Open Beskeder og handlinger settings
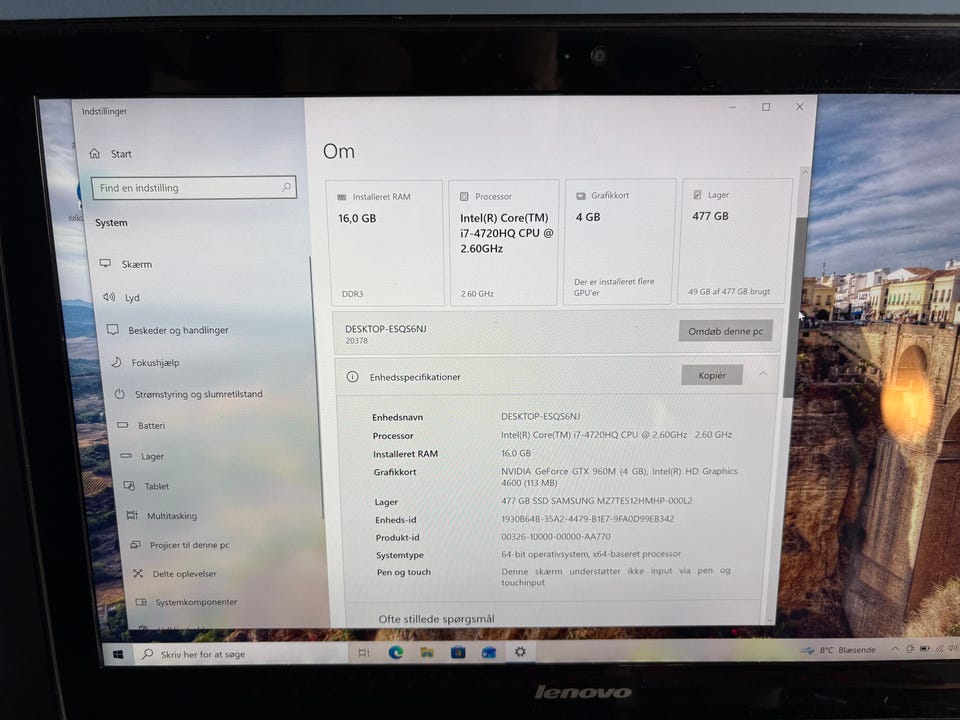This screenshot has height=720, width=960. (167, 330)
